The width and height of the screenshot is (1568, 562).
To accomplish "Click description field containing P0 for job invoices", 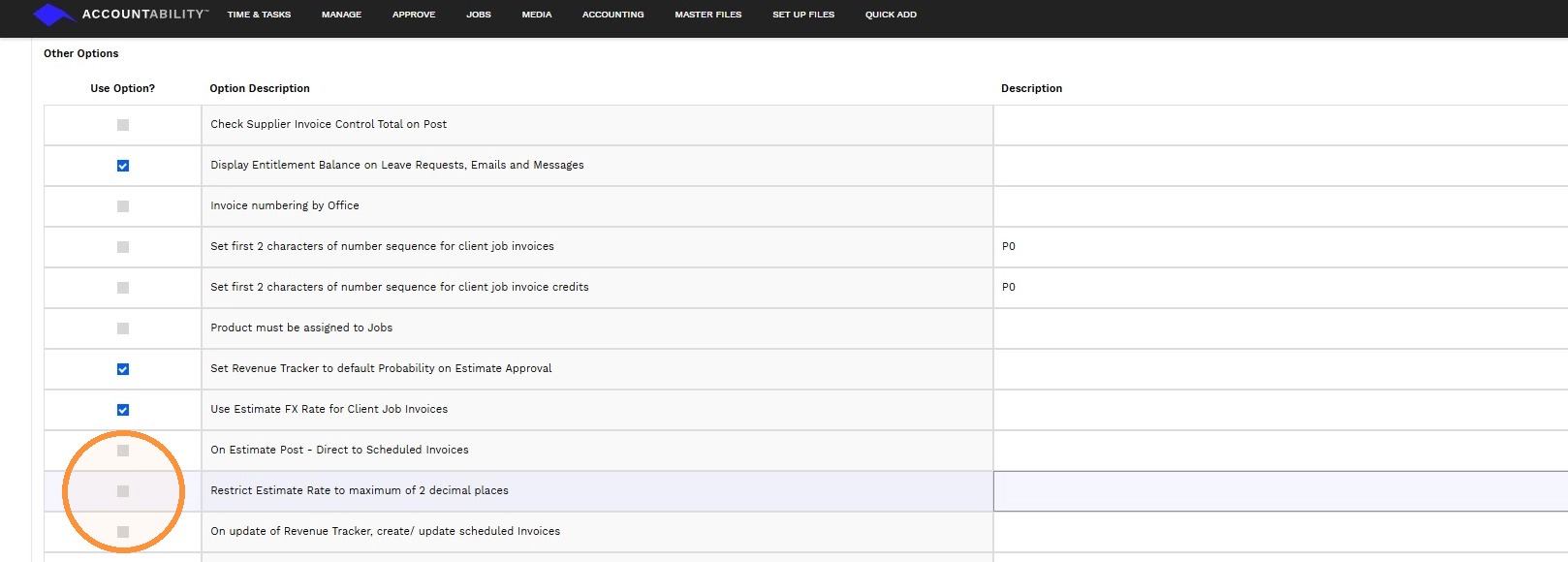I will pyautogui.click(x=1280, y=247).
